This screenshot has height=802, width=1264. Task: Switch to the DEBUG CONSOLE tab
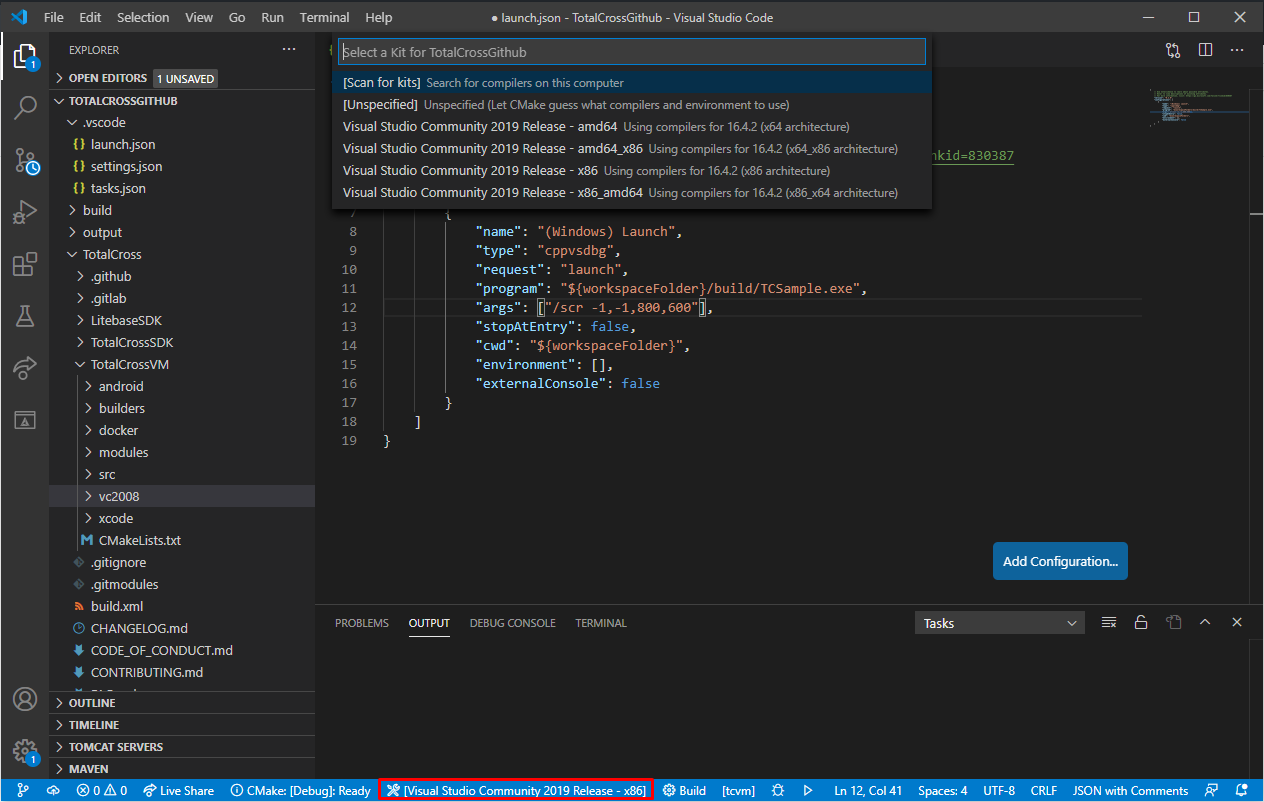click(x=512, y=623)
